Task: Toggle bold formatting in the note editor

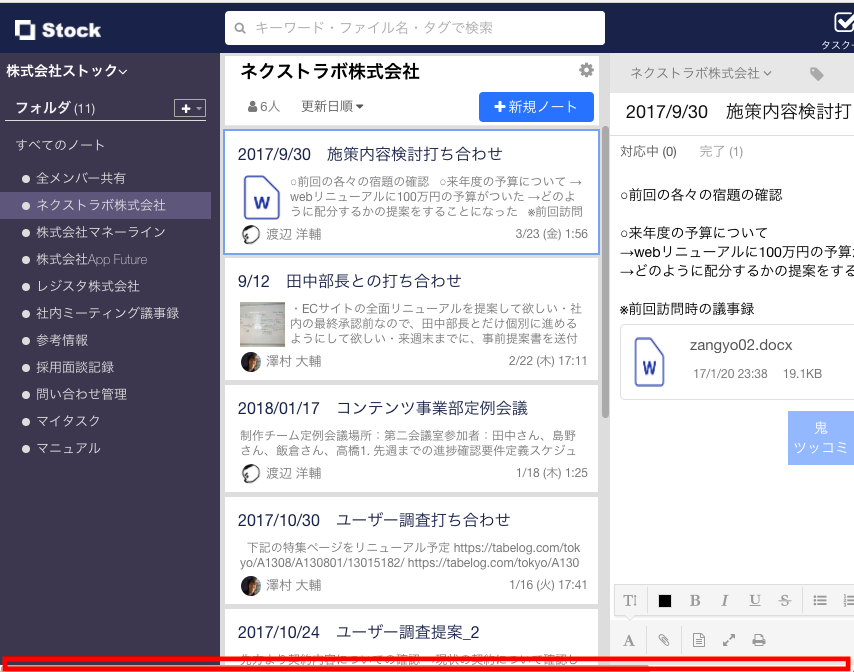Action: (x=694, y=600)
